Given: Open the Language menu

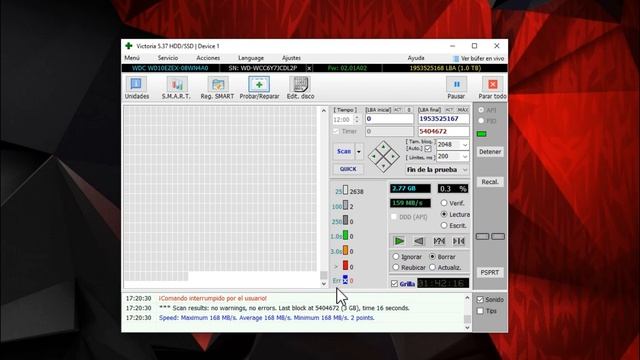Looking at the screenshot, I should pyautogui.click(x=251, y=58).
